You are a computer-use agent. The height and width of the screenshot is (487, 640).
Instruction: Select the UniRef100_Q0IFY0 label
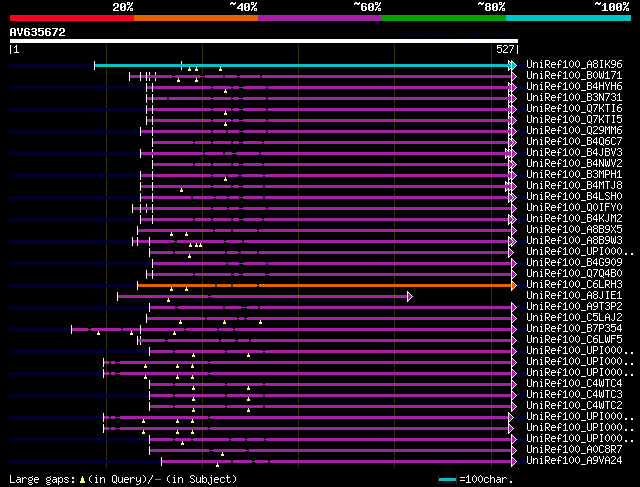574,208
